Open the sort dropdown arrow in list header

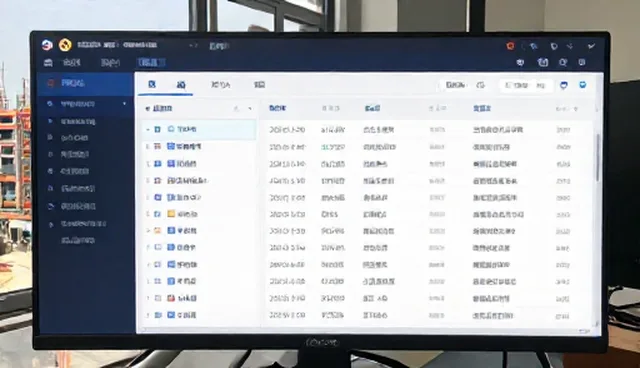[250, 109]
